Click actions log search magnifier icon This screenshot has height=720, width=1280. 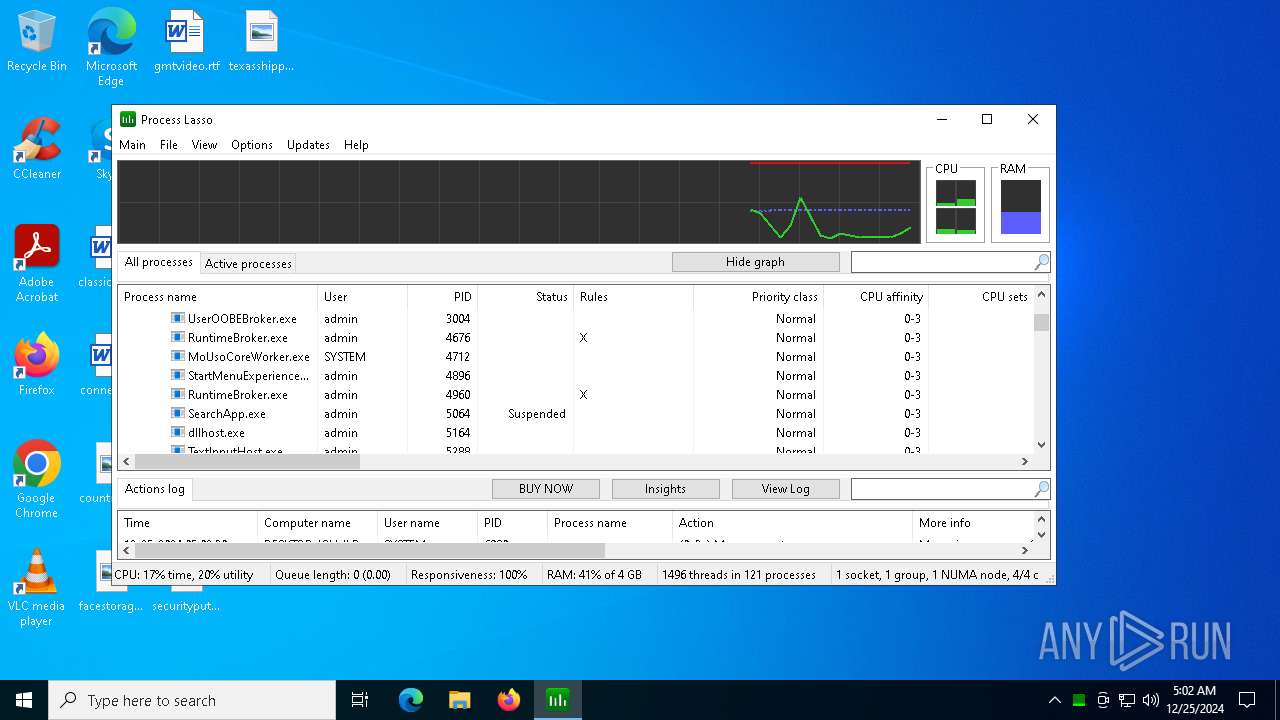[x=1042, y=489]
